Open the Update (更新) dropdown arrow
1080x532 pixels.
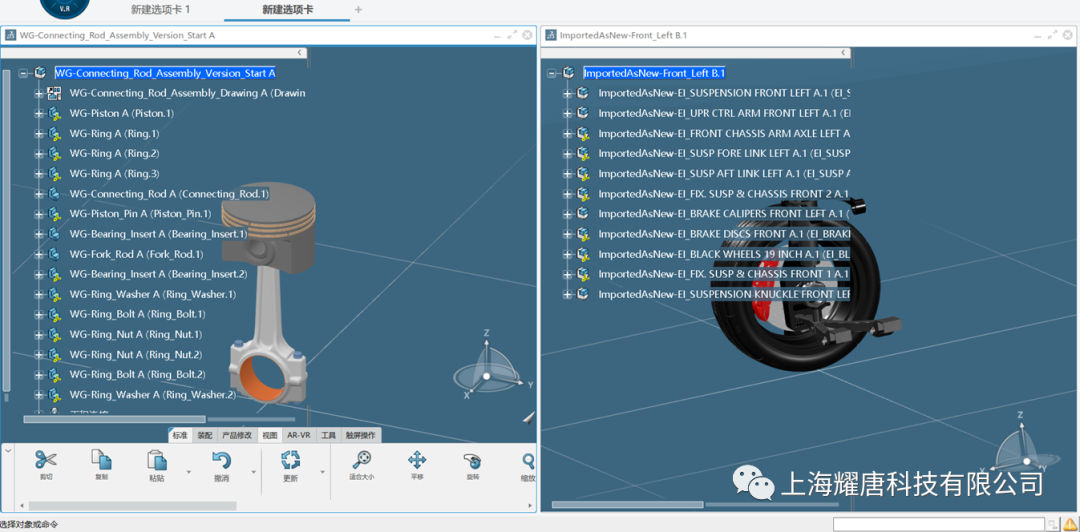[x=322, y=471]
